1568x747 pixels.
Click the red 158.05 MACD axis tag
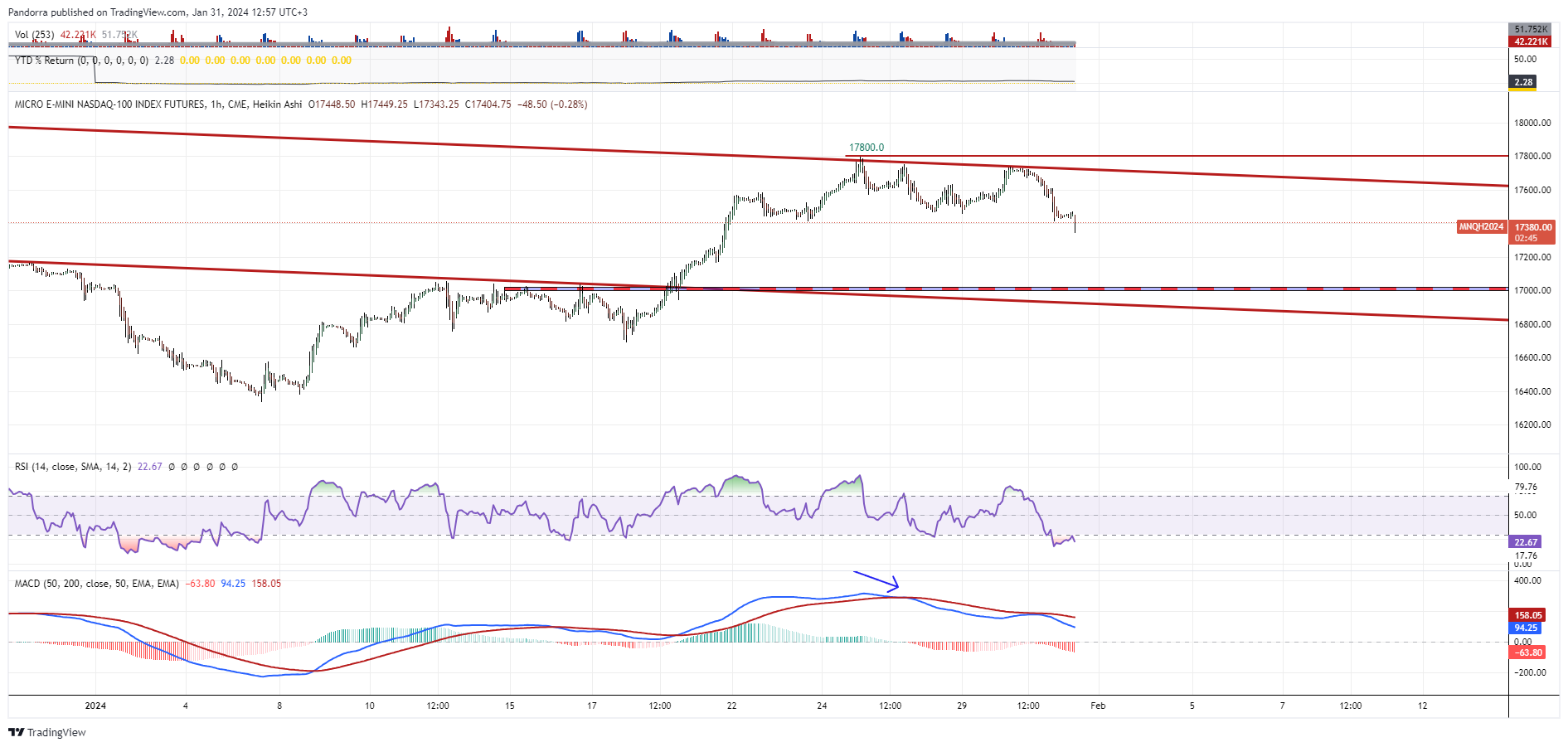click(x=1528, y=615)
